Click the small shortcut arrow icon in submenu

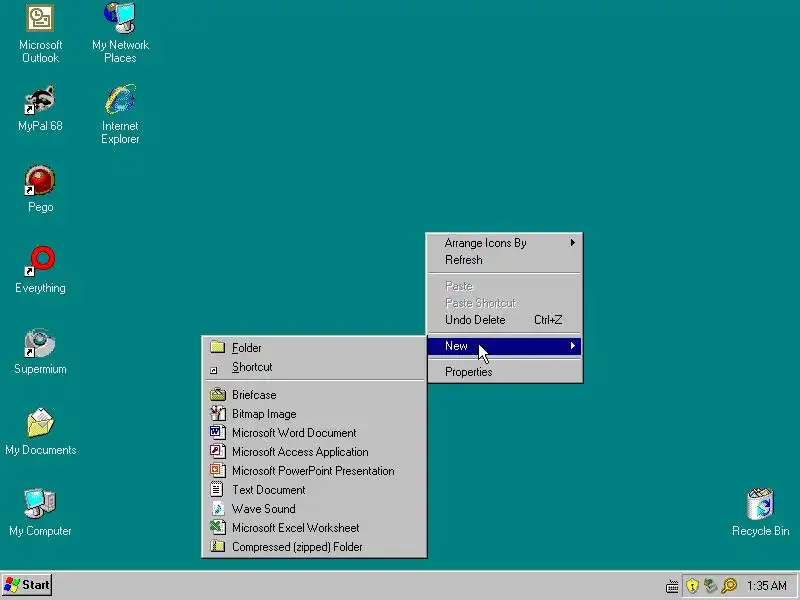point(214,370)
